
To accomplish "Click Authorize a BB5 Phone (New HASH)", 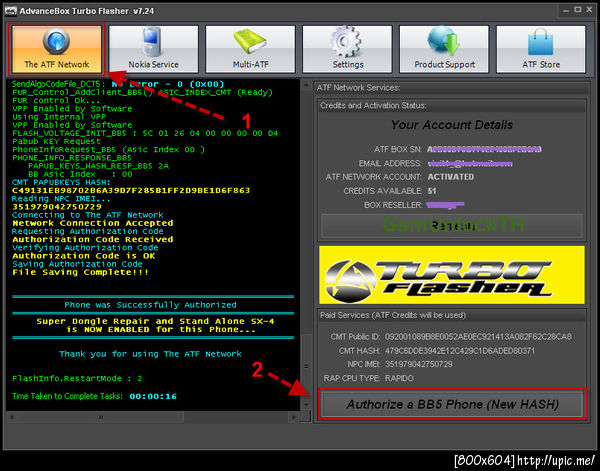I will tap(452, 404).
